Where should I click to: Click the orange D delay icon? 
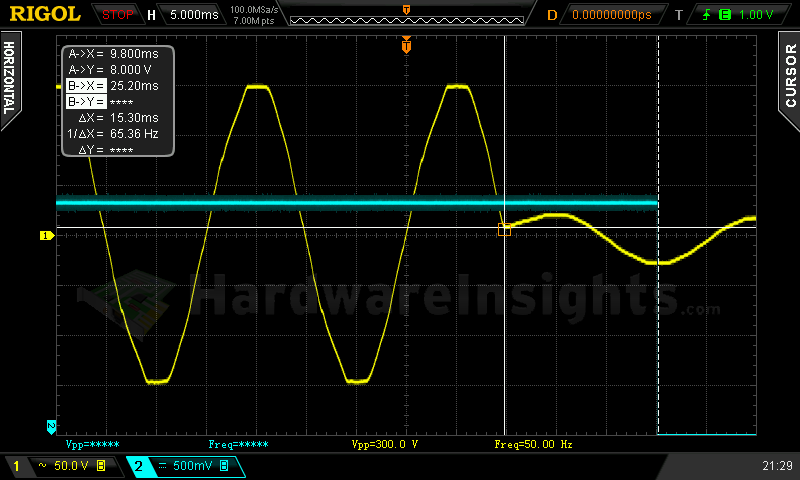click(551, 15)
